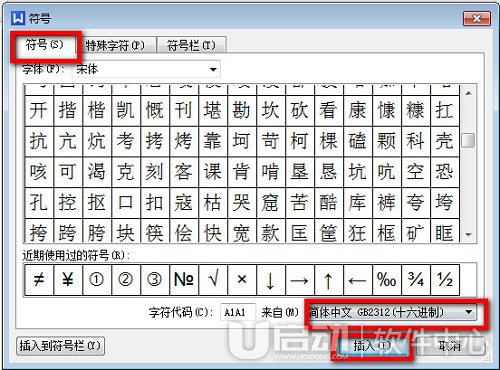
Task: Select character 宽 in the grid
Action: click(x=242, y=231)
